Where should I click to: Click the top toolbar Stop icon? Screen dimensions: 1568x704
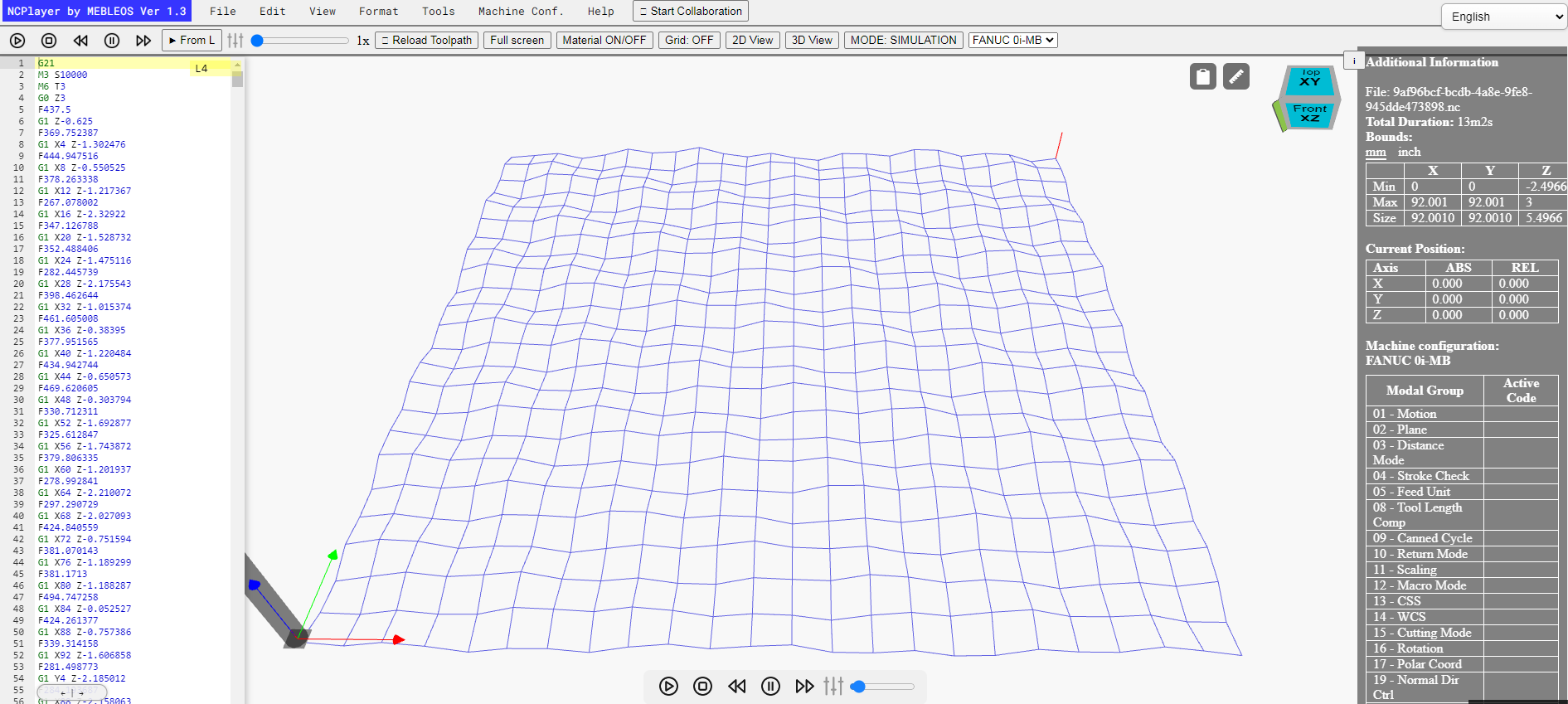[x=49, y=40]
